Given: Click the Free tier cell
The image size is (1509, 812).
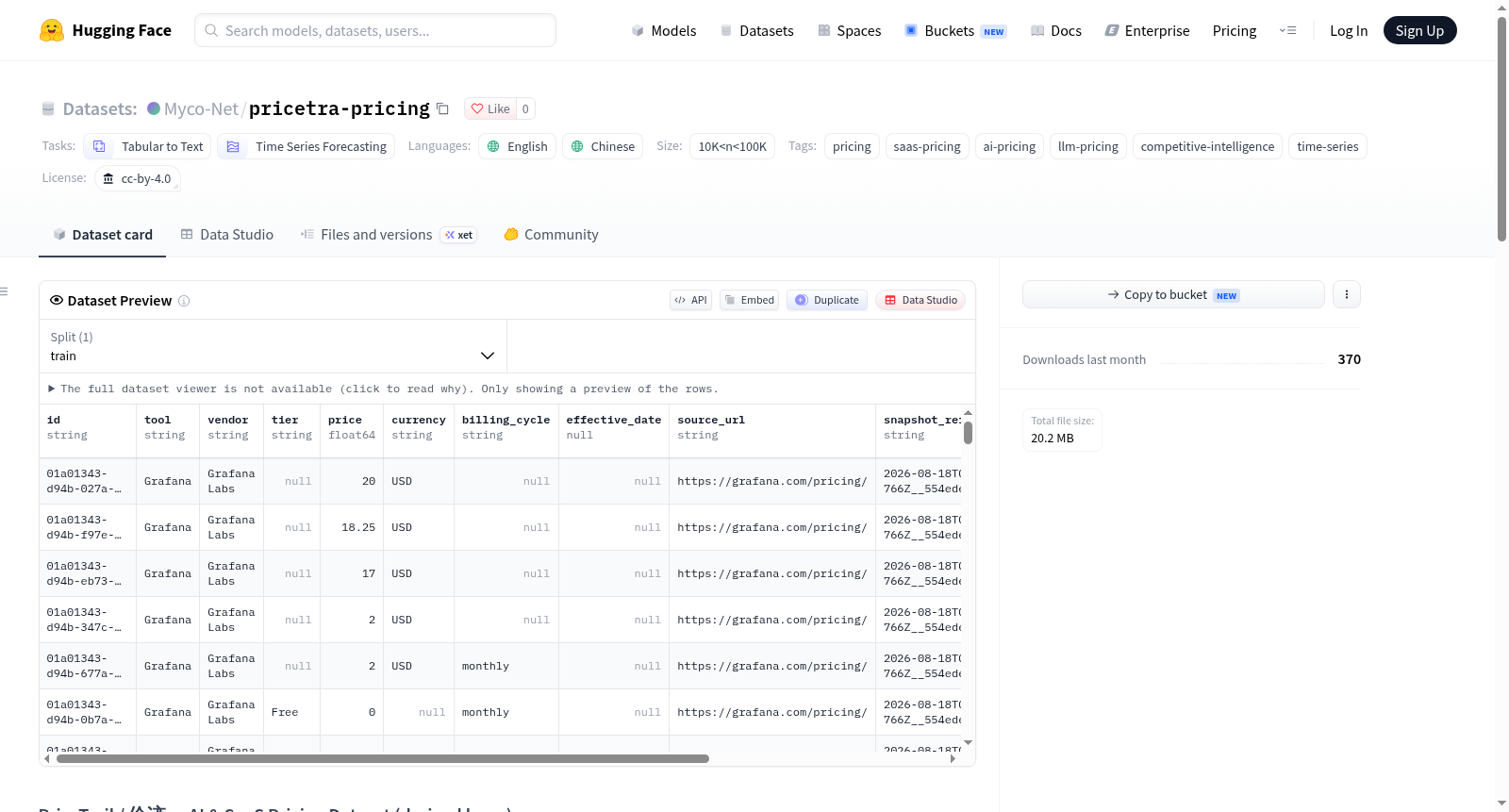Looking at the screenshot, I should pyautogui.click(x=291, y=712).
